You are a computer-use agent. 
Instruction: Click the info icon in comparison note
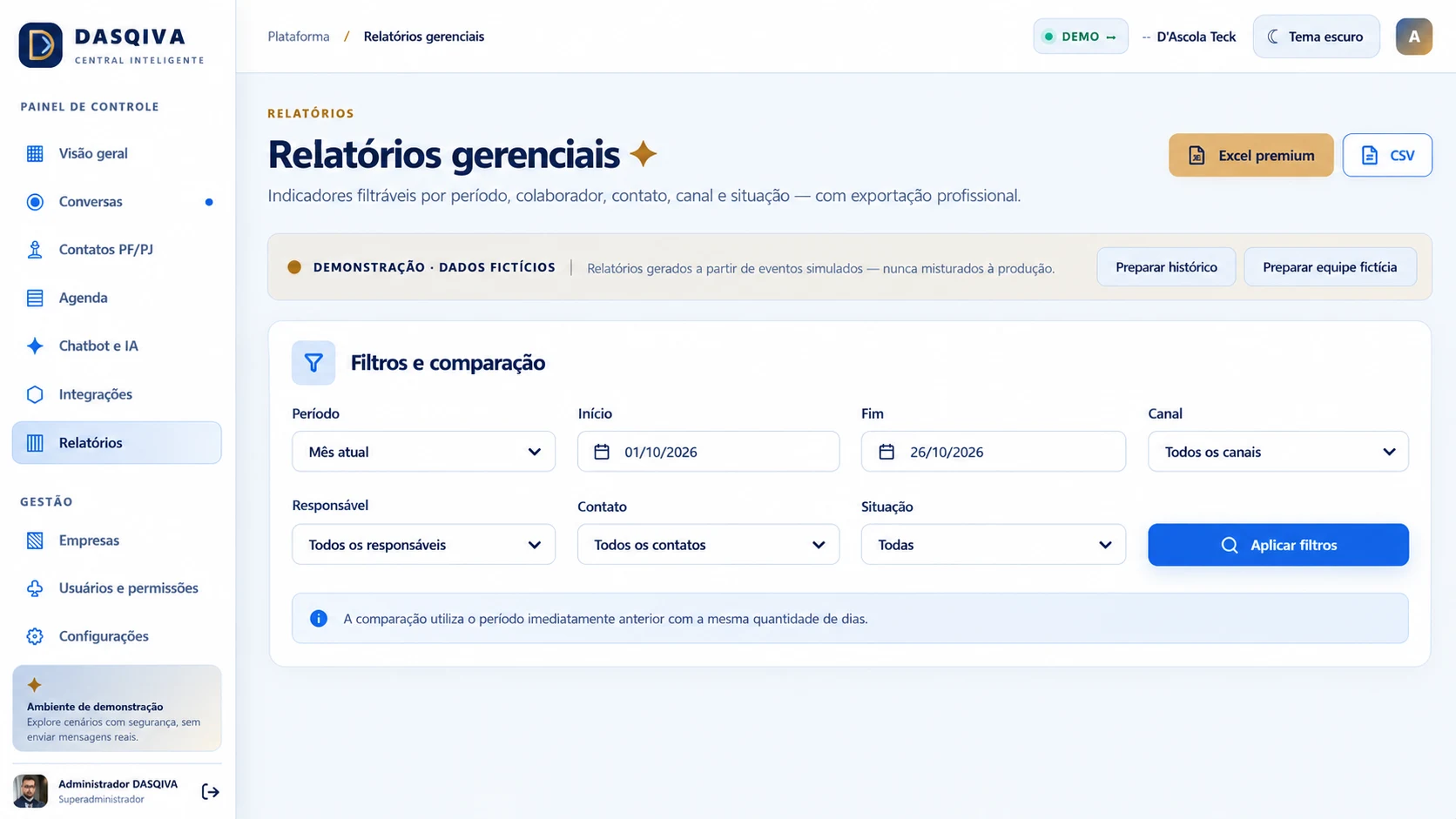(319, 619)
